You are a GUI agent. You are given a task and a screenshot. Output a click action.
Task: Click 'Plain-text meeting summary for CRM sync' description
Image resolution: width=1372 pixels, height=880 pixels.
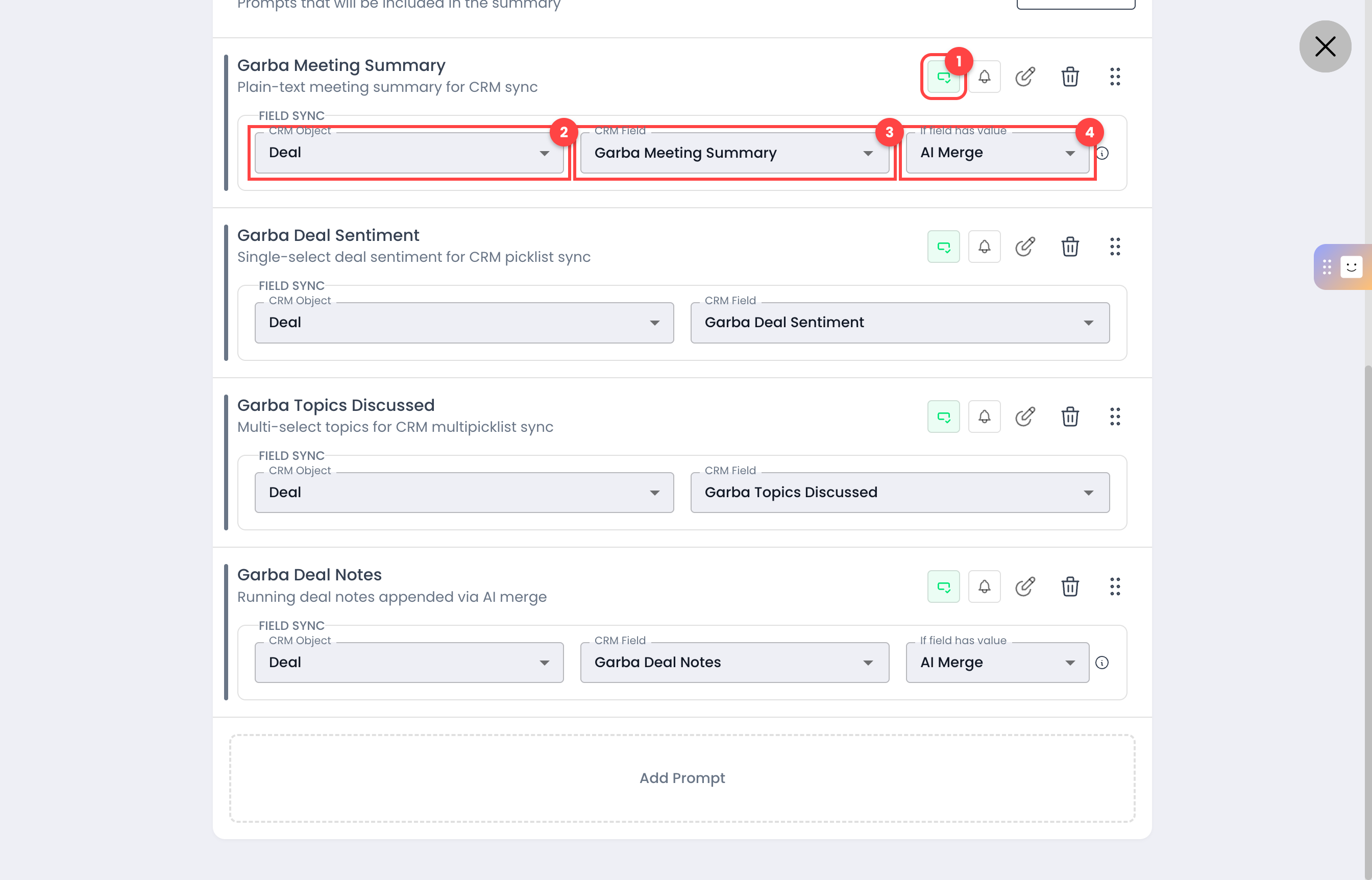[387, 87]
